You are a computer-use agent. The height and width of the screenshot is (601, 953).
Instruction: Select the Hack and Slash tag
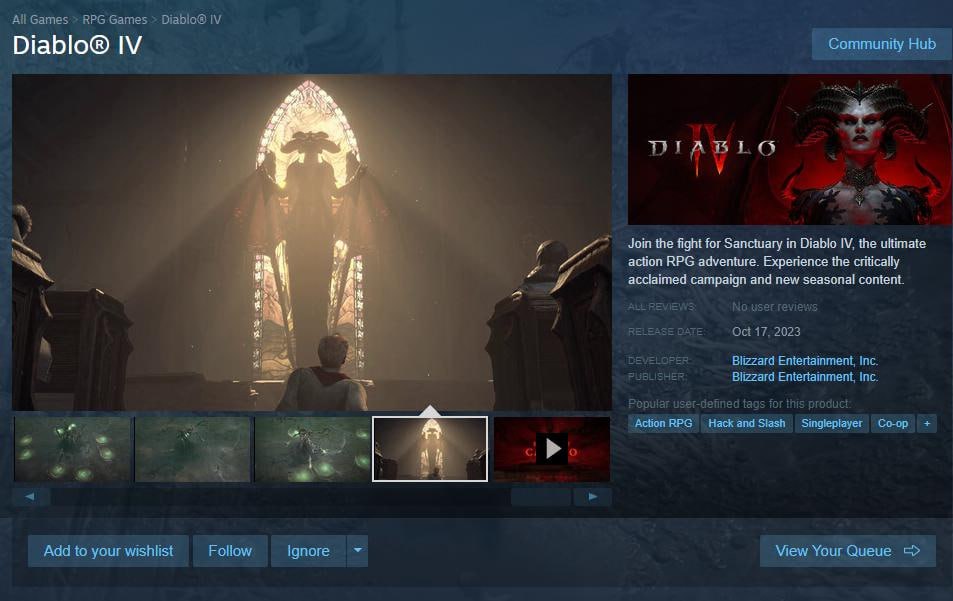746,423
